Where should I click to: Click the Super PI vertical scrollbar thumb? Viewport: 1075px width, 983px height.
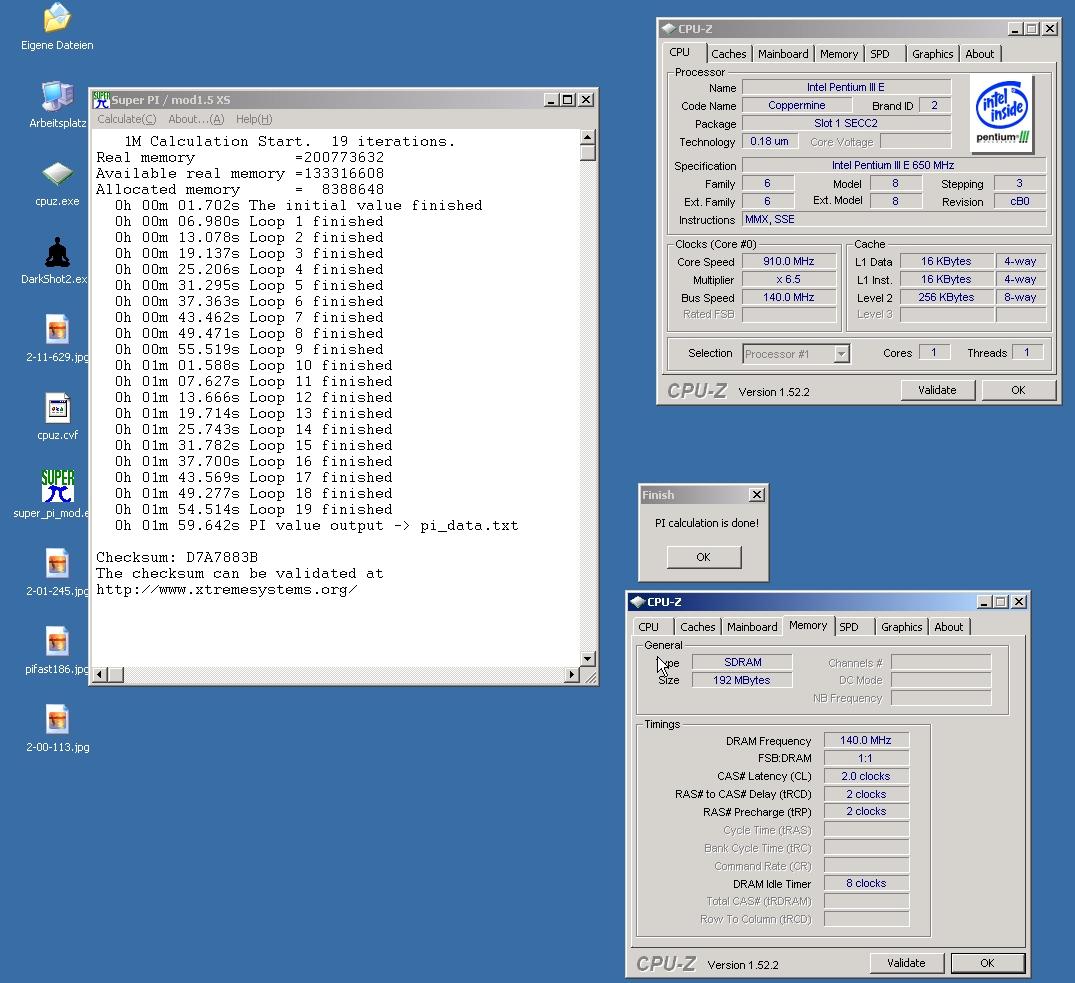click(588, 153)
